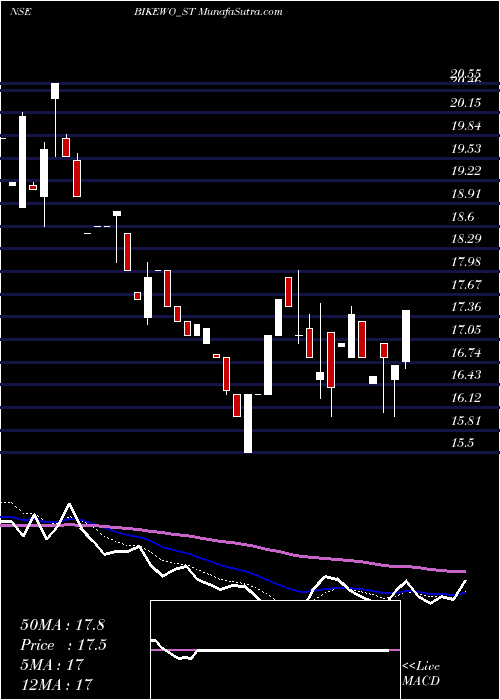The image size is (500, 700).
Task: Click the <<Live MACD label
Action: click(421, 674)
